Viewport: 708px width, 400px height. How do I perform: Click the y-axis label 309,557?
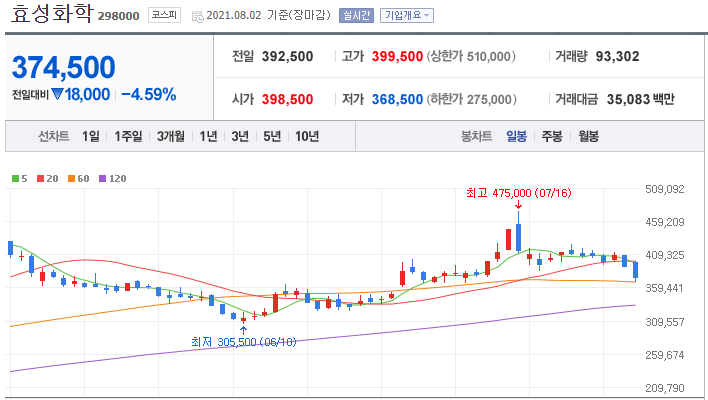(665, 322)
